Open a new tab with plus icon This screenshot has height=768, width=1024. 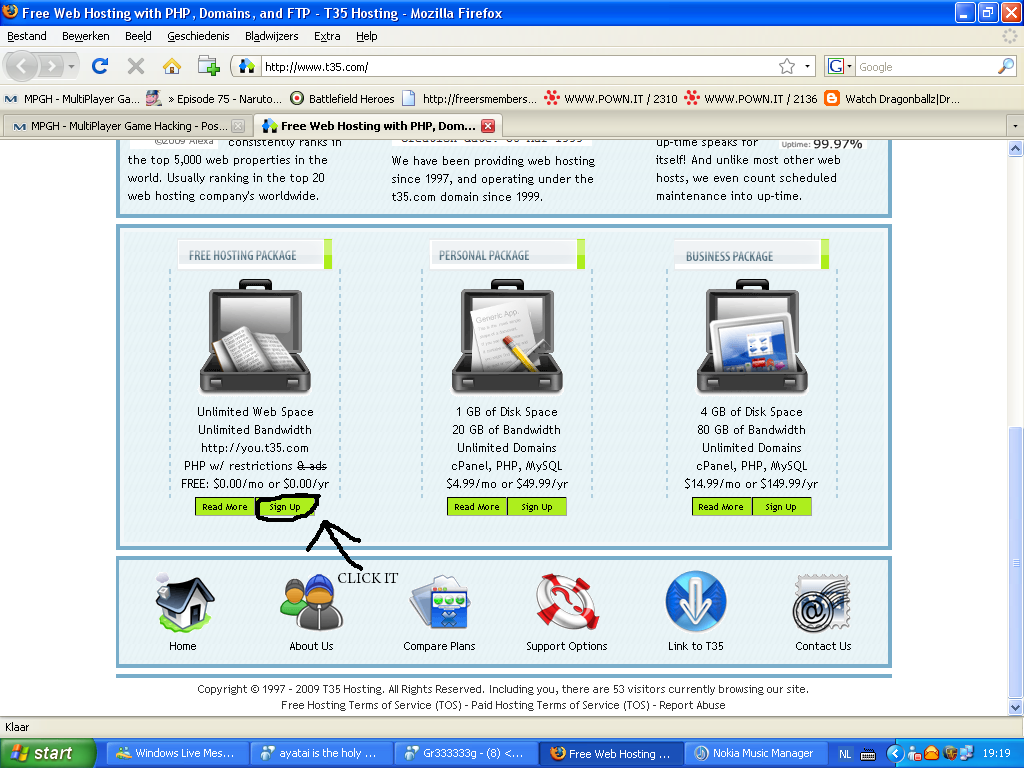(x=208, y=66)
